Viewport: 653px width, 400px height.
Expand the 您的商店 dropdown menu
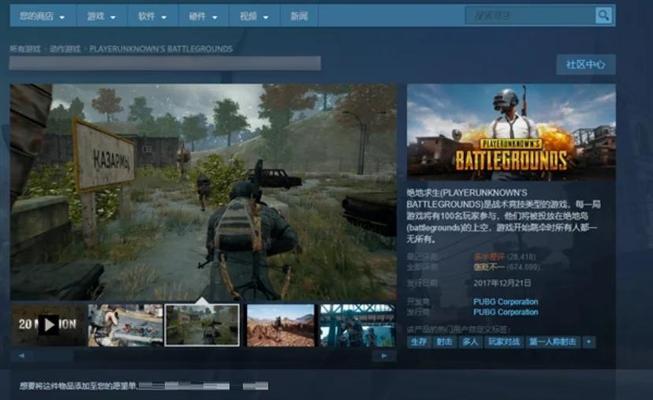point(42,16)
